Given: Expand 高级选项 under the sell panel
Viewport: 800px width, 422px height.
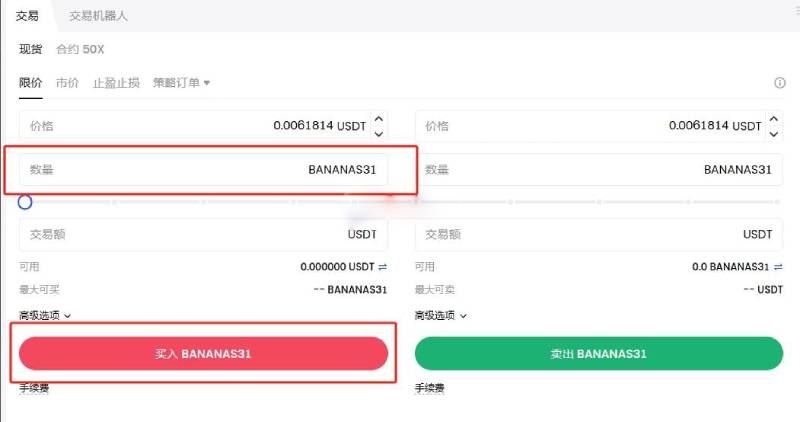Looking at the screenshot, I should coord(440,316).
